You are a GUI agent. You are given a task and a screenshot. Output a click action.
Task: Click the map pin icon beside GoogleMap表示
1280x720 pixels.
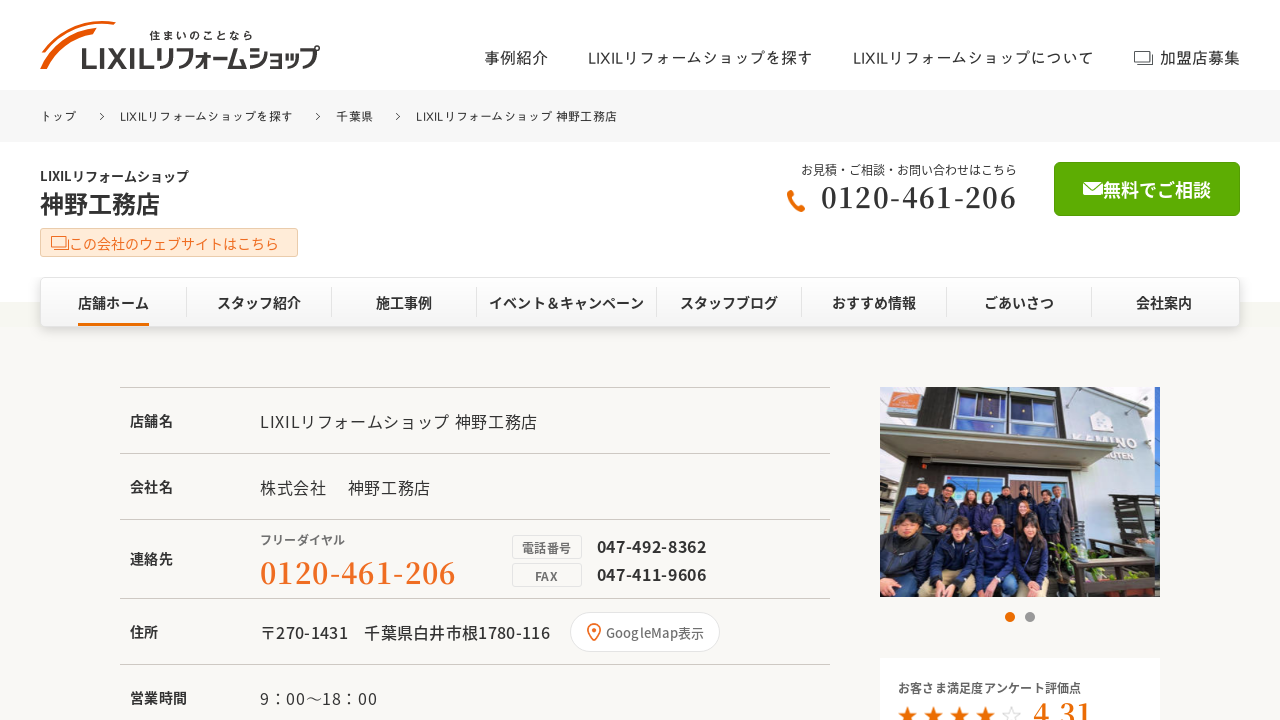[x=594, y=632]
